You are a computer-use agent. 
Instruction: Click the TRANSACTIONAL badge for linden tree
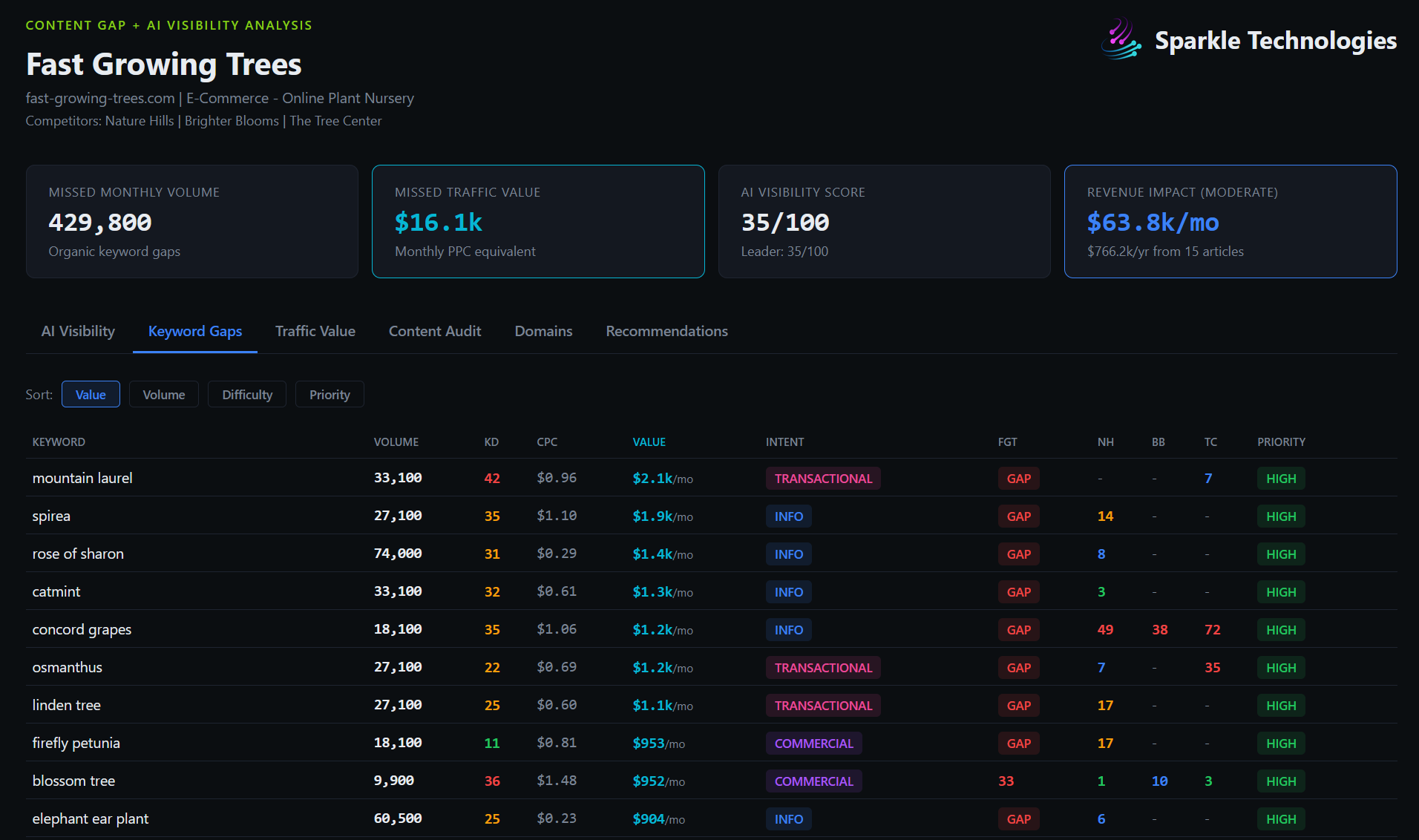coord(823,706)
